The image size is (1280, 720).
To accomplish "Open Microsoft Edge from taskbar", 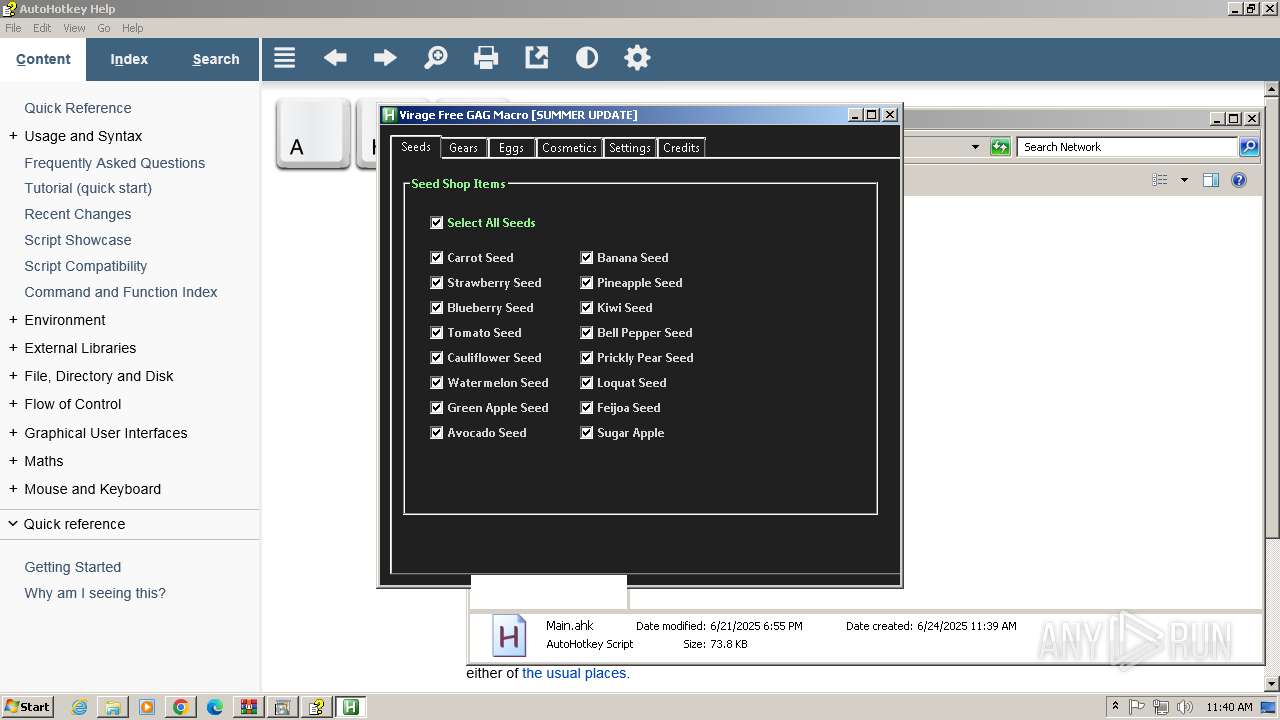I will (215, 707).
